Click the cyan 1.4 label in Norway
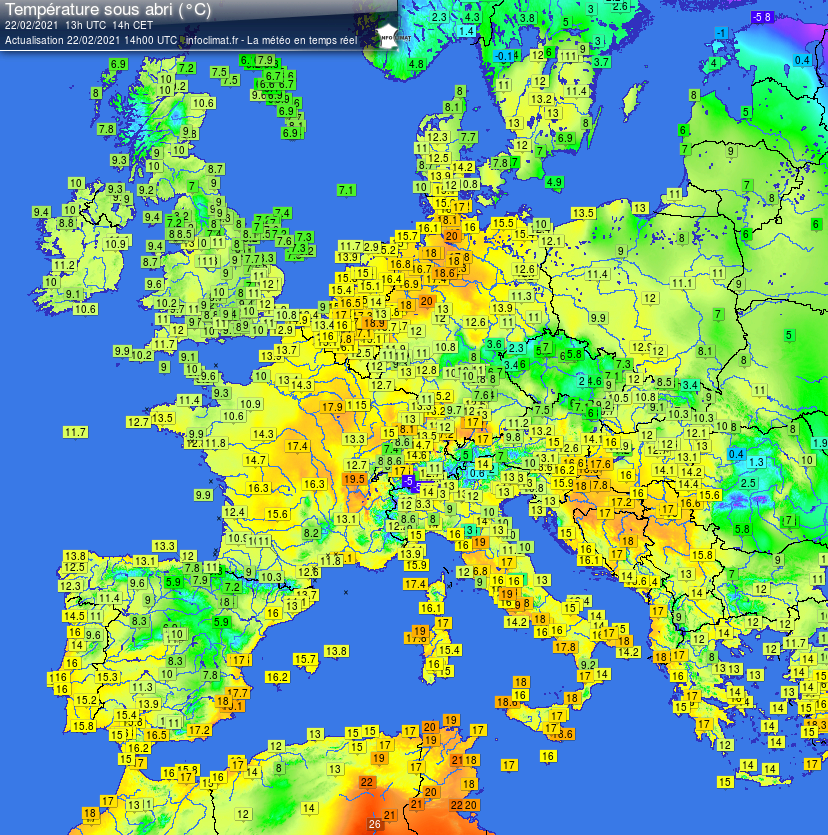The height and width of the screenshot is (835, 828). 466,31
